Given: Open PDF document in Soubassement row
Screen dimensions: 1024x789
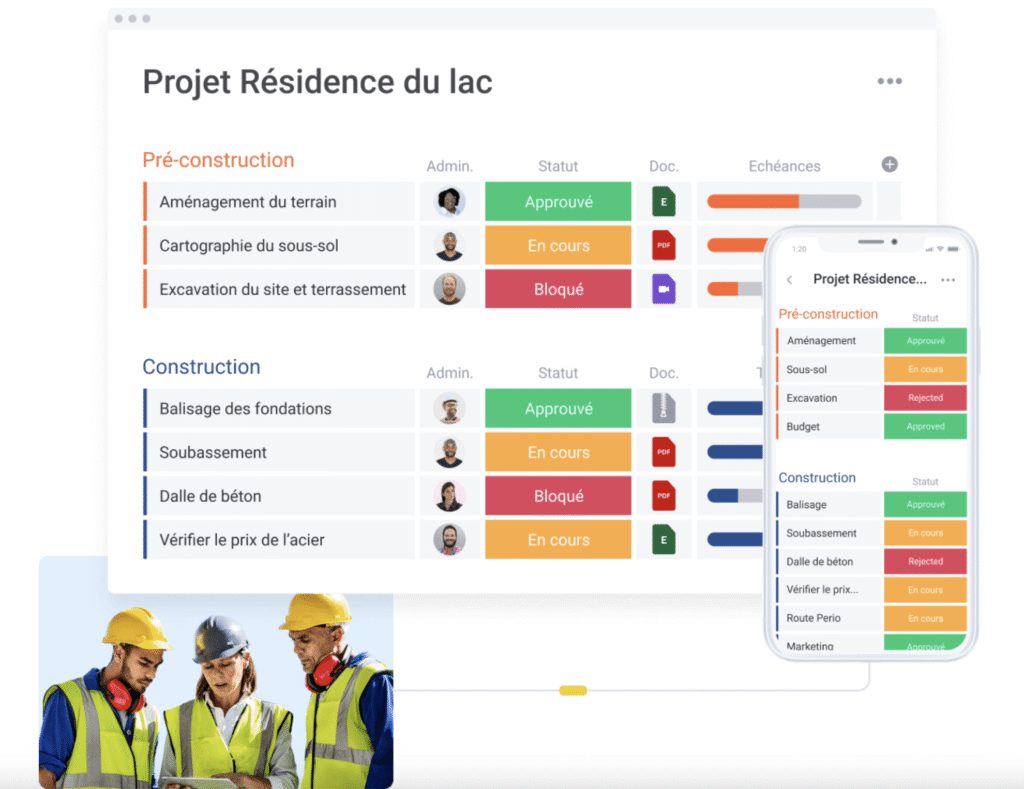Looking at the screenshot, I should coord(663,452).
